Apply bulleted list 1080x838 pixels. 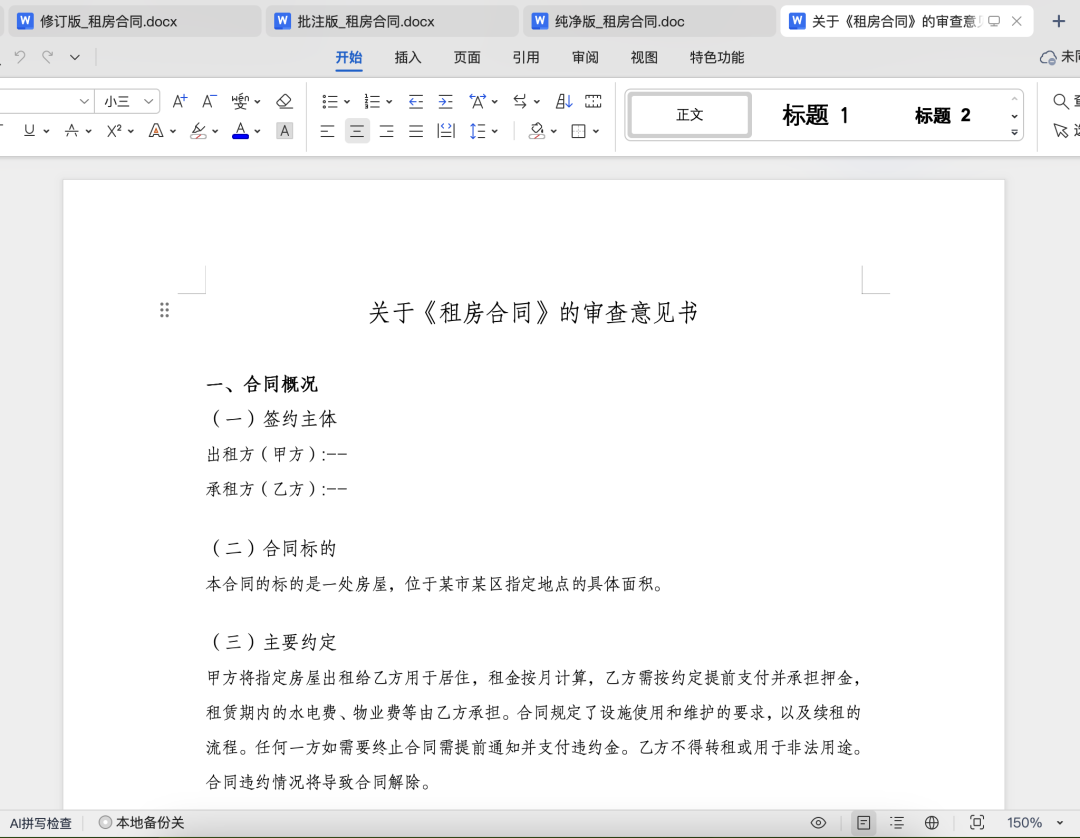(x=330, y=102)
